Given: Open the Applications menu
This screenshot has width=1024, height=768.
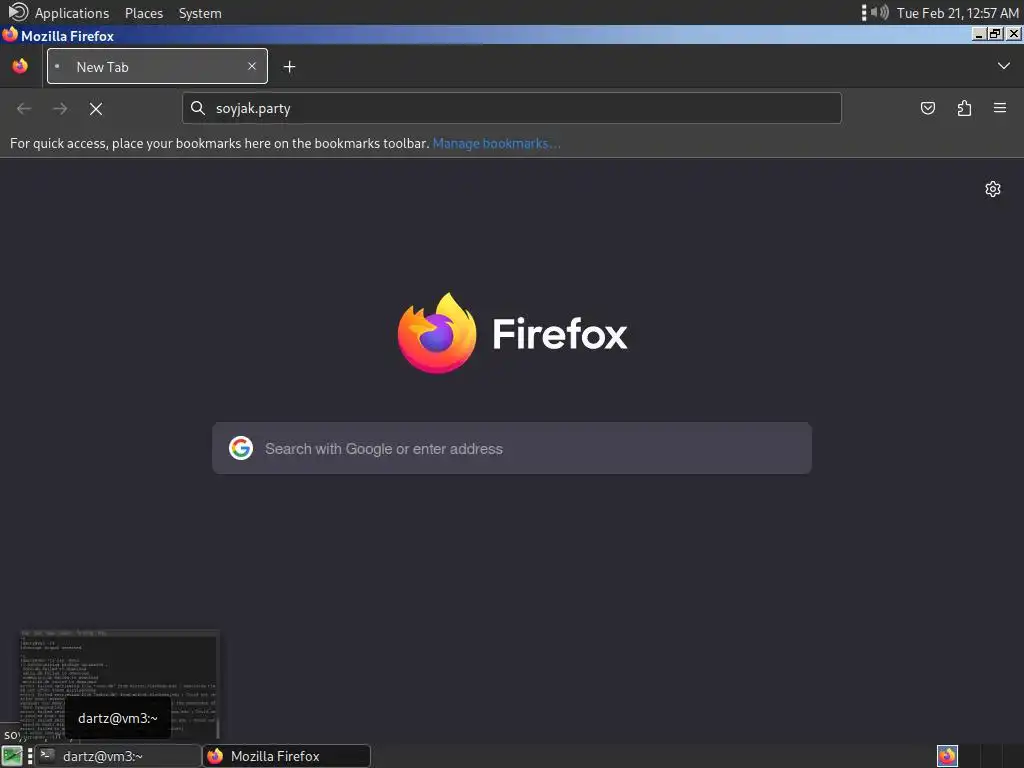Looking at the screenshot, I should tap(72, 13).
